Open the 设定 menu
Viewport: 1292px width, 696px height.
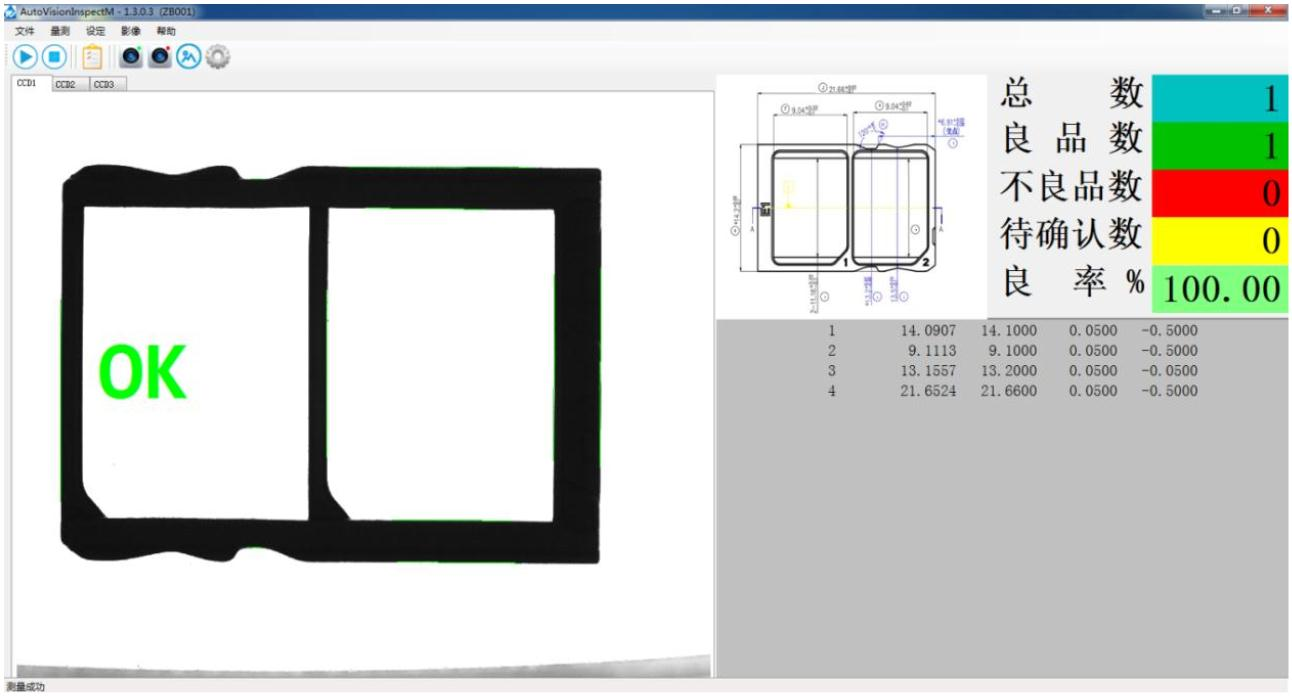(x=95, y=31)
